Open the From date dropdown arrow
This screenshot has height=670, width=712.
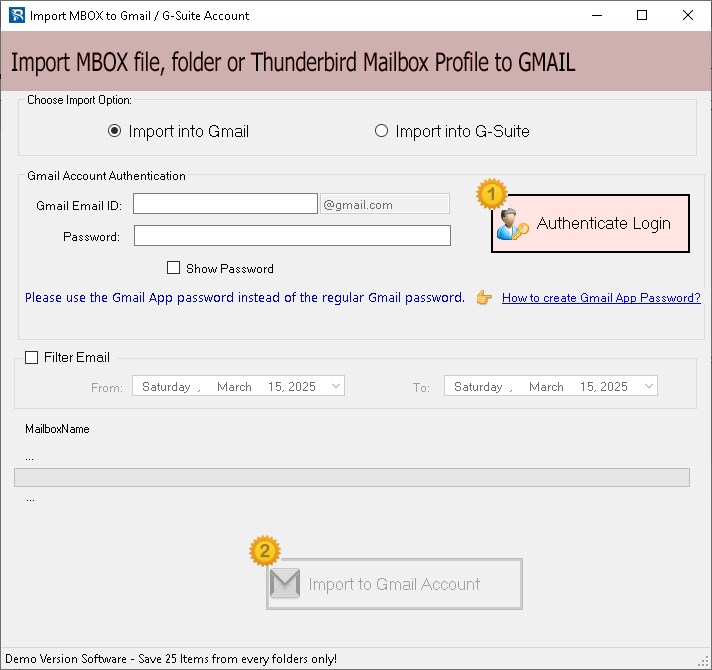click(x=336, y=386)
